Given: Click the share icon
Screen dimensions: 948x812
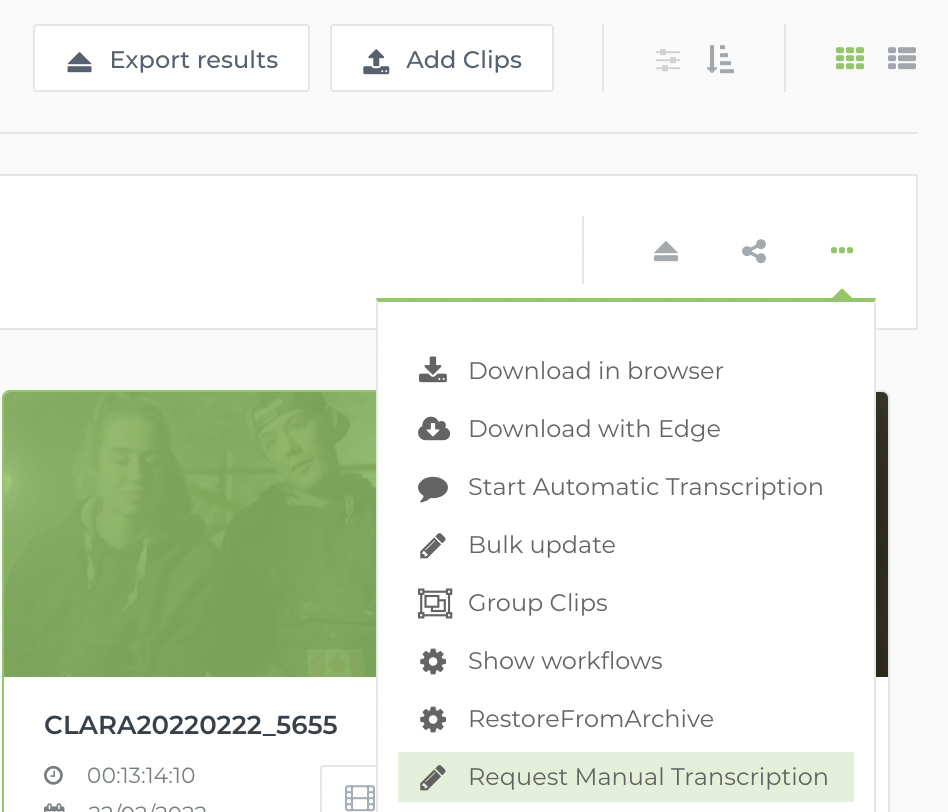Looking at the screenshot, I should (x=754, y=251).
